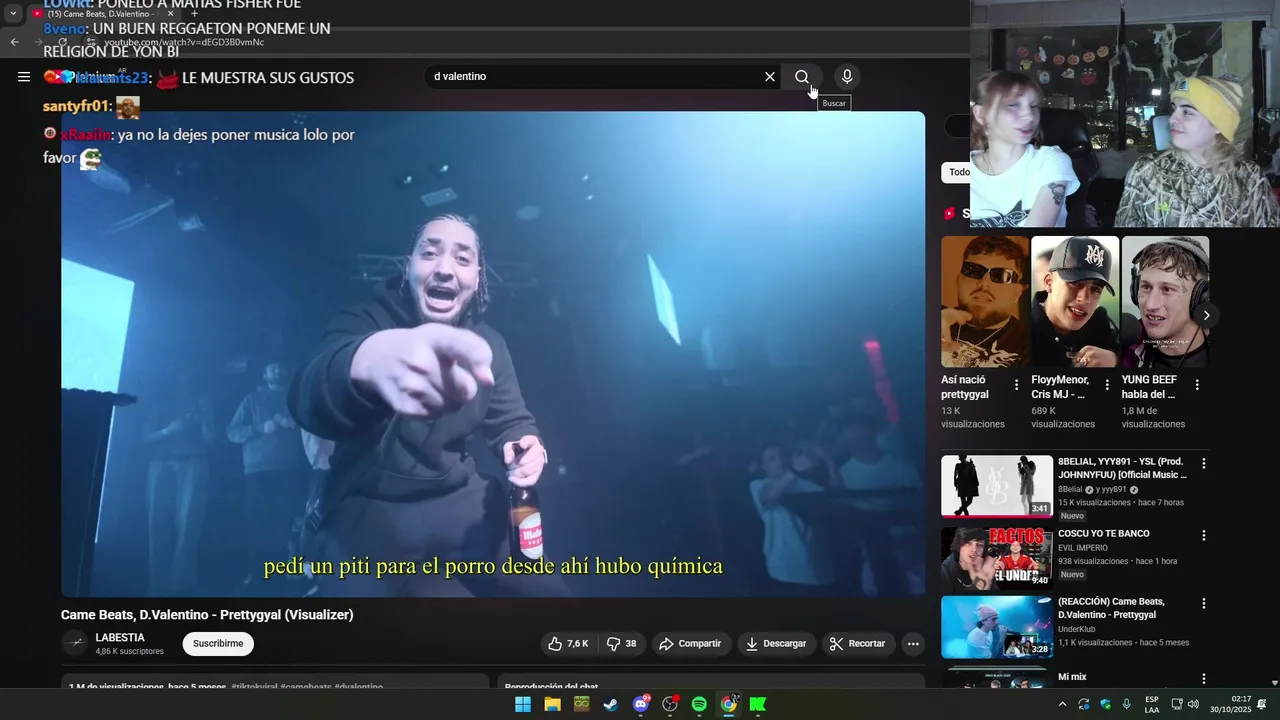Click the Buscar magnifying glass search button
The height and width of the screenshot is (720, 1280).
(x=802, y=77)
